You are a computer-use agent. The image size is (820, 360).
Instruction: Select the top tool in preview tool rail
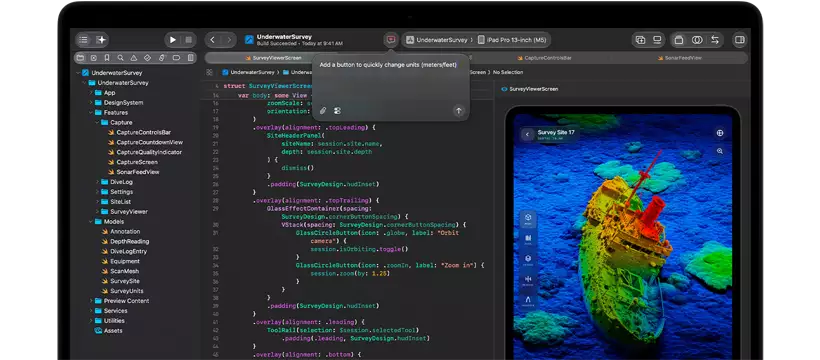click(x=528, y=218)
